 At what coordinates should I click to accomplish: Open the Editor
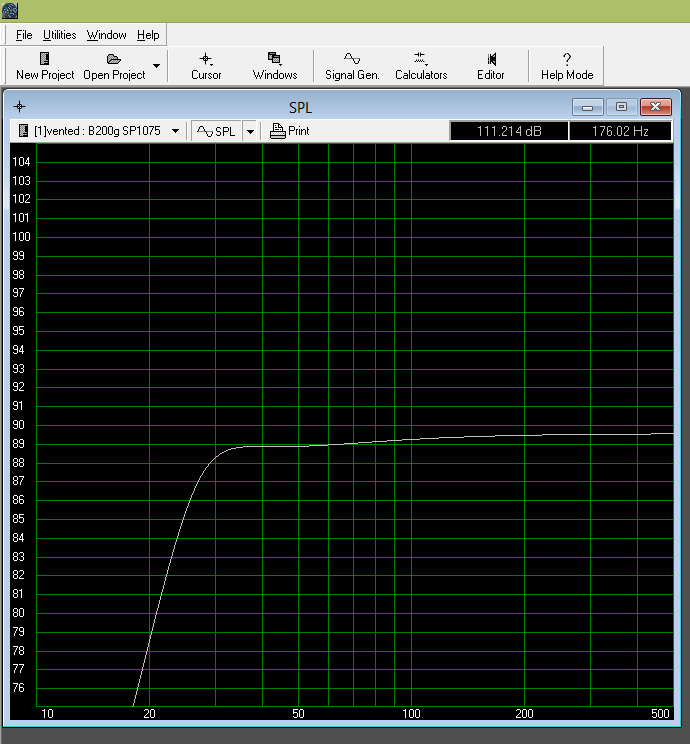click(491, 66)
